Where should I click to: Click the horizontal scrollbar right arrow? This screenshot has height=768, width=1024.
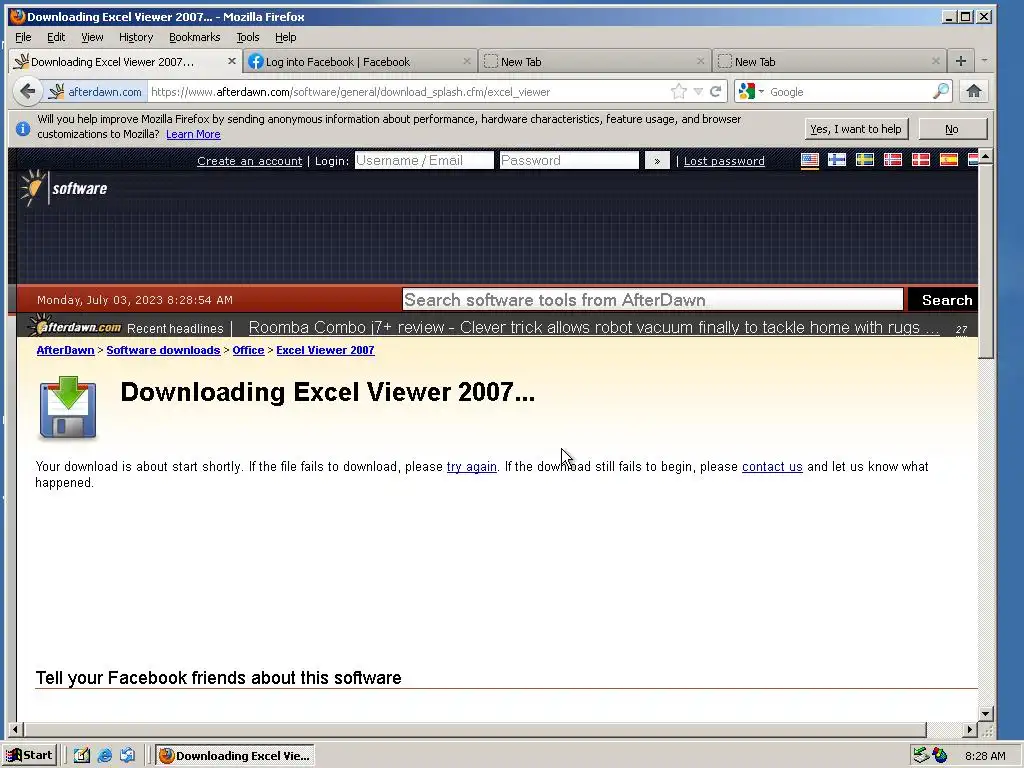pos(970,729)
